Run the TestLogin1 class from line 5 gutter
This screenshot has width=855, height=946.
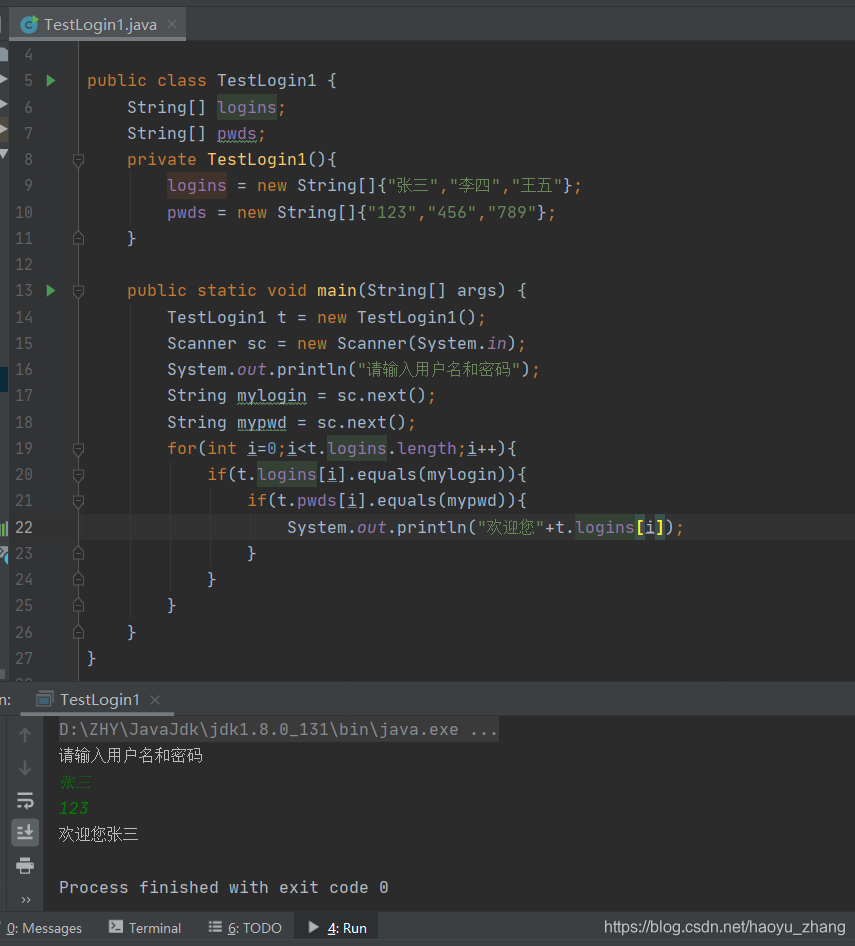[x=51, y=80]
